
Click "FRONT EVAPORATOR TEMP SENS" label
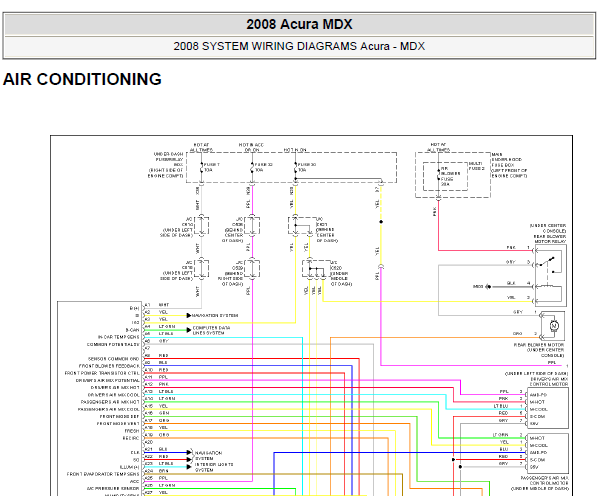[103, 474]
